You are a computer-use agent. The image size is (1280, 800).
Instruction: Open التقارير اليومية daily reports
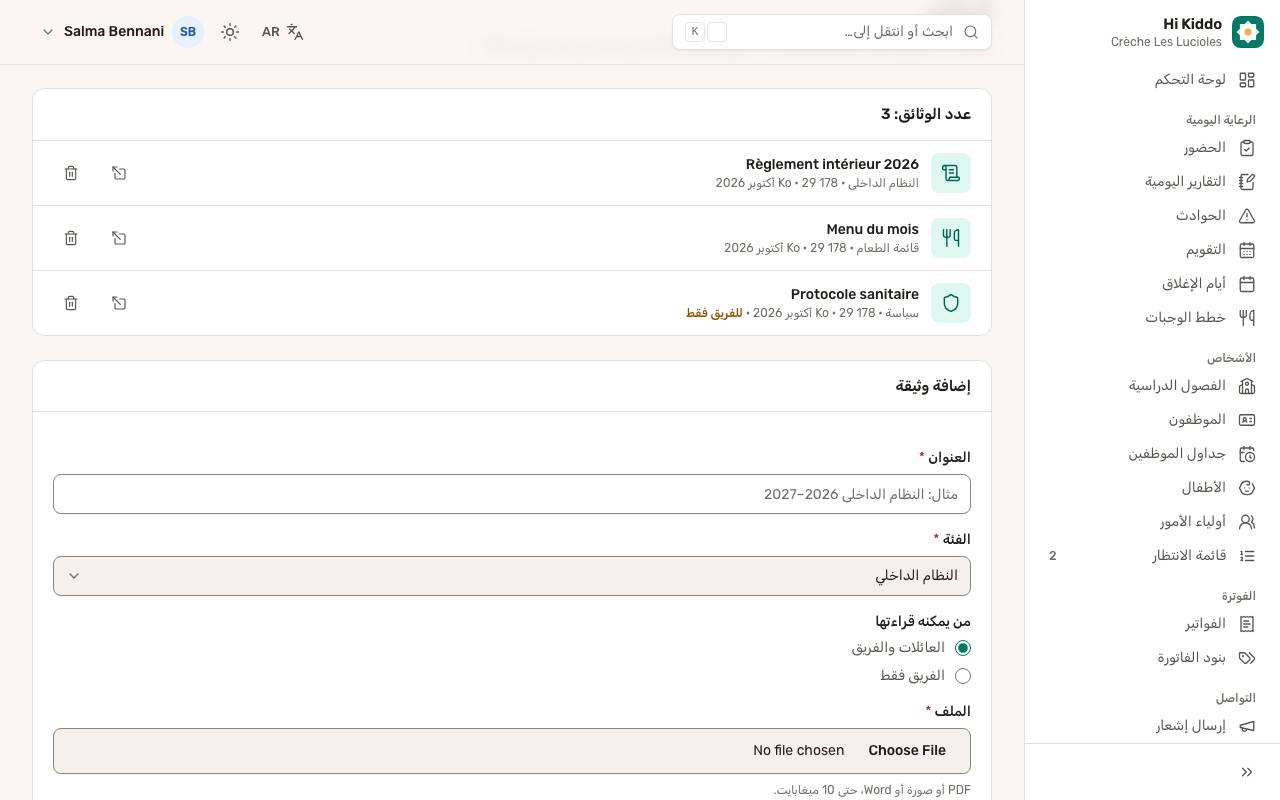pos(1152,182)
